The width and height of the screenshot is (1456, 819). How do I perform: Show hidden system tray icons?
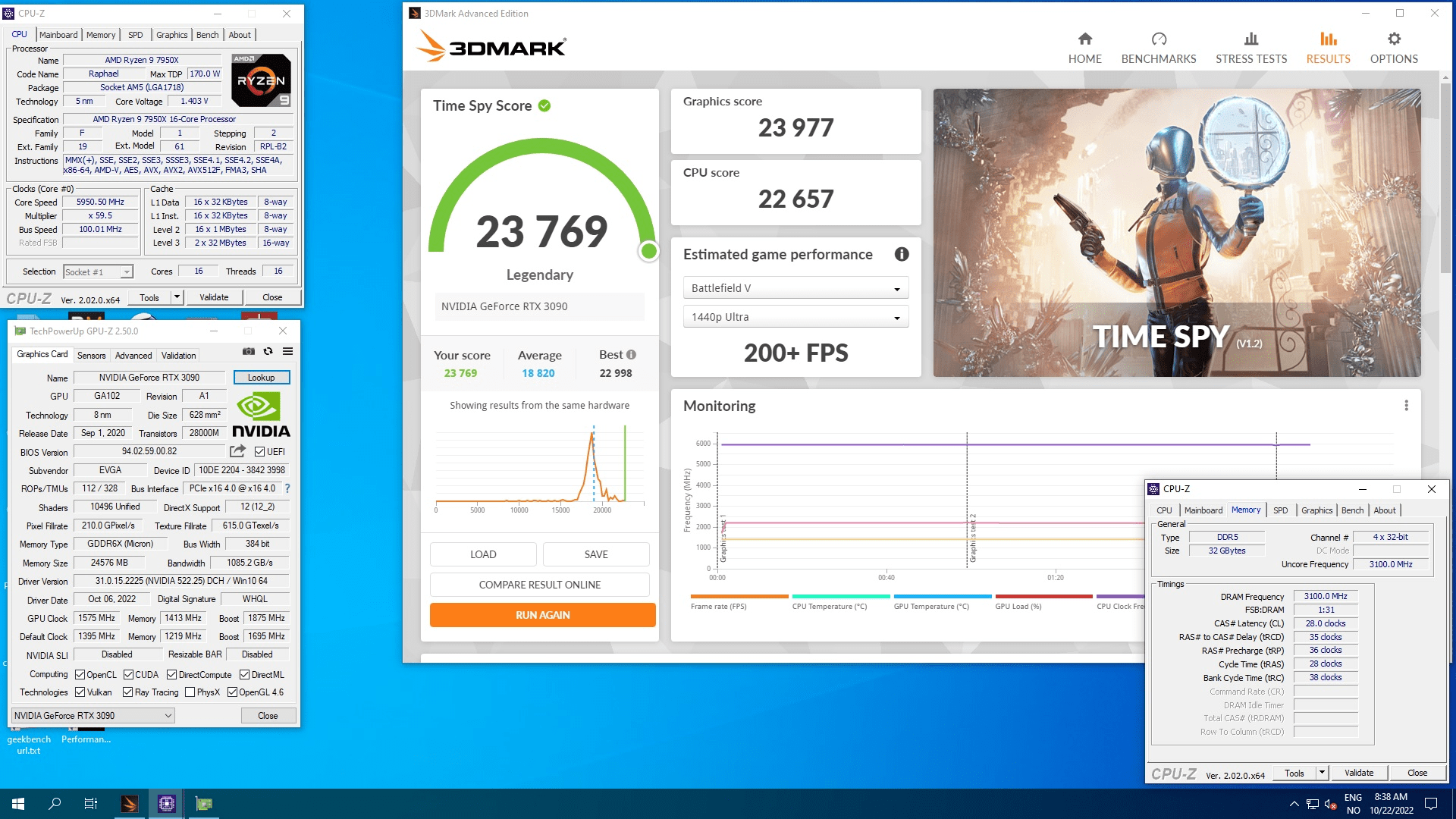coord(1294,804)
